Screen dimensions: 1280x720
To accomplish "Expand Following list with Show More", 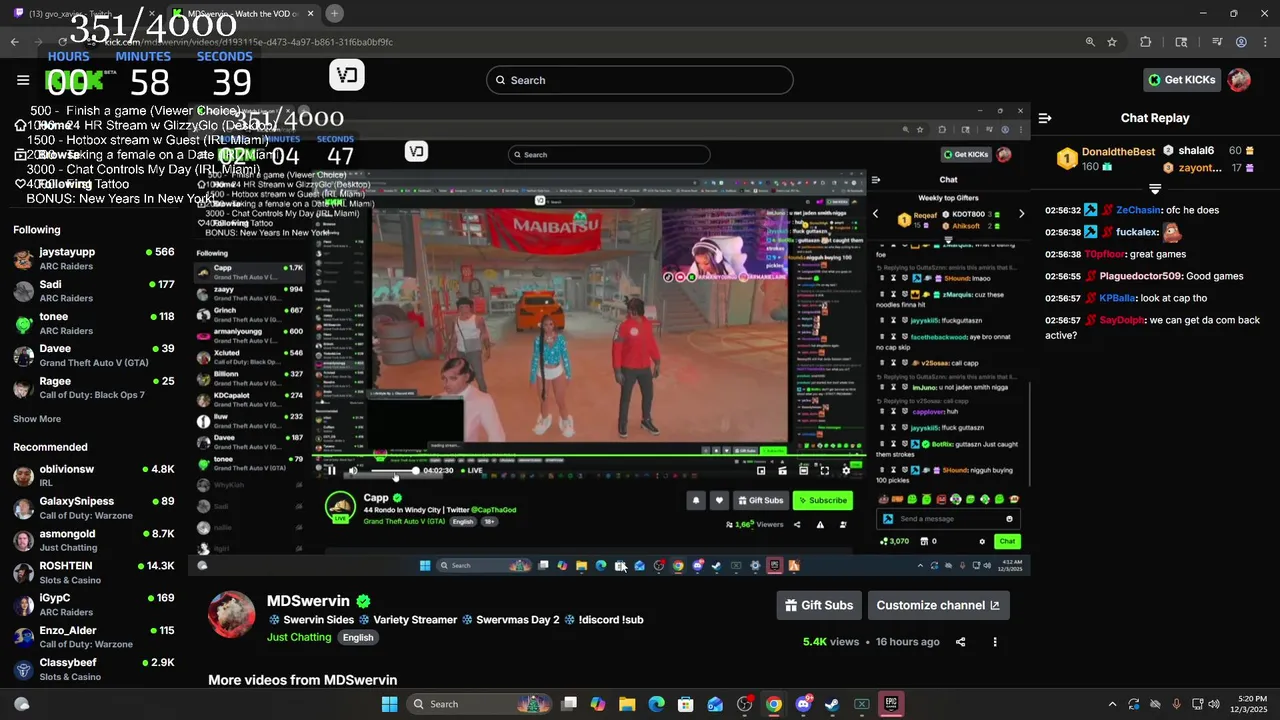I will pos(37,419).
